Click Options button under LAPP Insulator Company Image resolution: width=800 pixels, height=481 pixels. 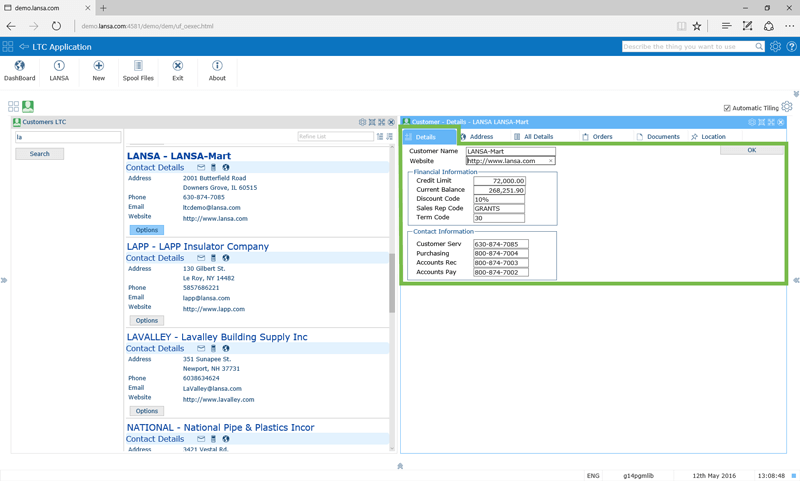(x=147, y=321)
